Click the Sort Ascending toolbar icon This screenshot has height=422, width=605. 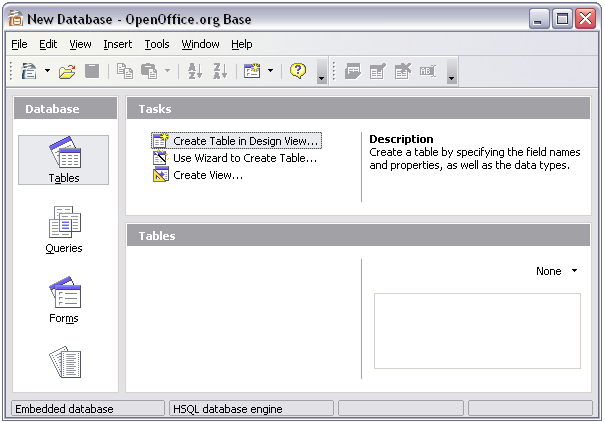click(x=195, y=71)
